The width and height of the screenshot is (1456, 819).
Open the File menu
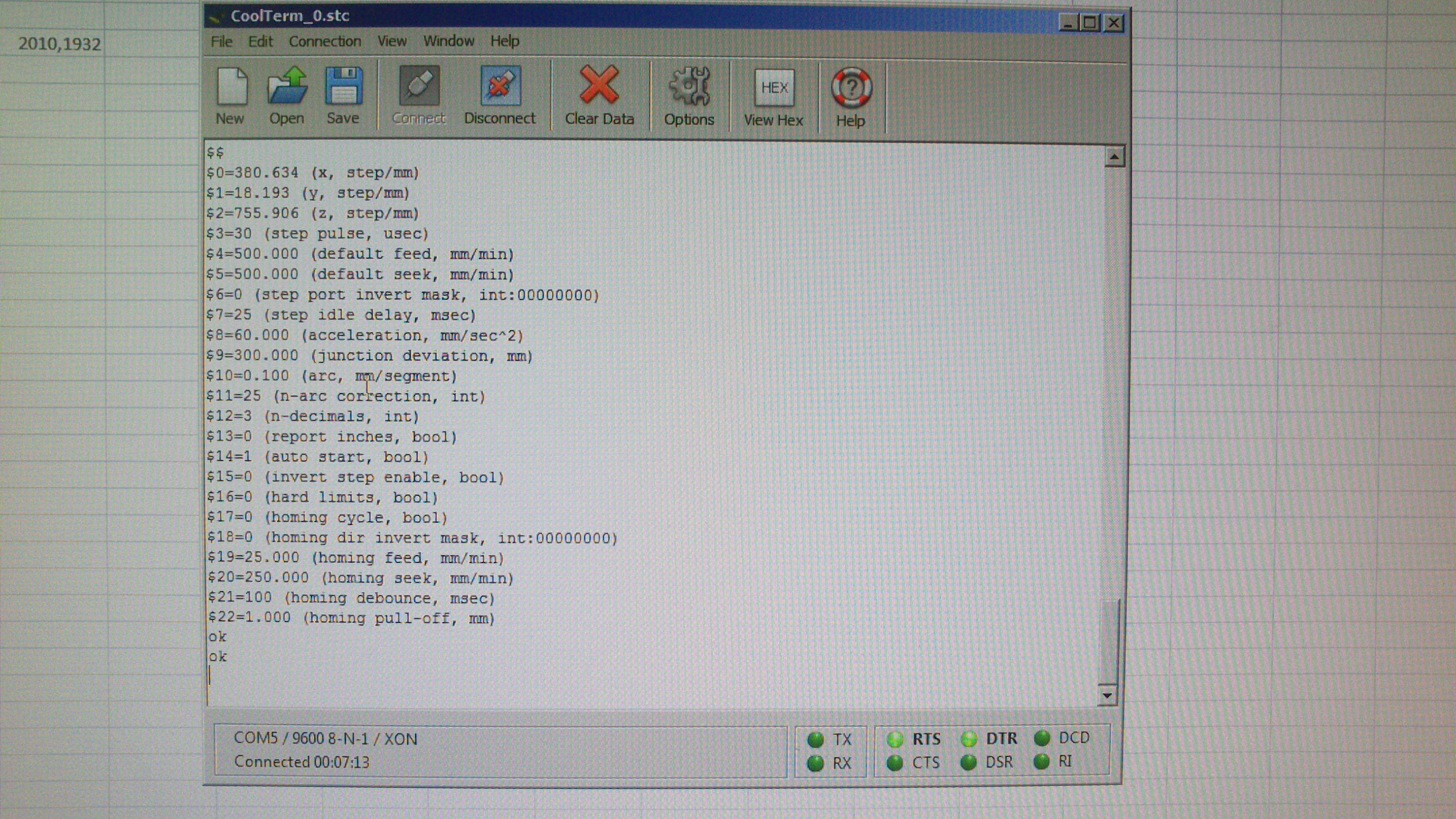(221, 42)
